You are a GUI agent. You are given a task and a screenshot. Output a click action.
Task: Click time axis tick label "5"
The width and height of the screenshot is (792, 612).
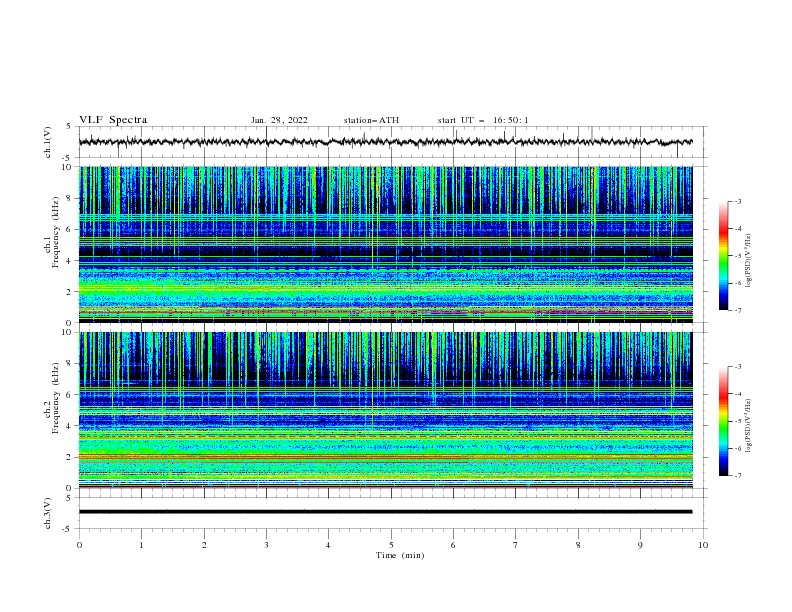pos(391,545)
